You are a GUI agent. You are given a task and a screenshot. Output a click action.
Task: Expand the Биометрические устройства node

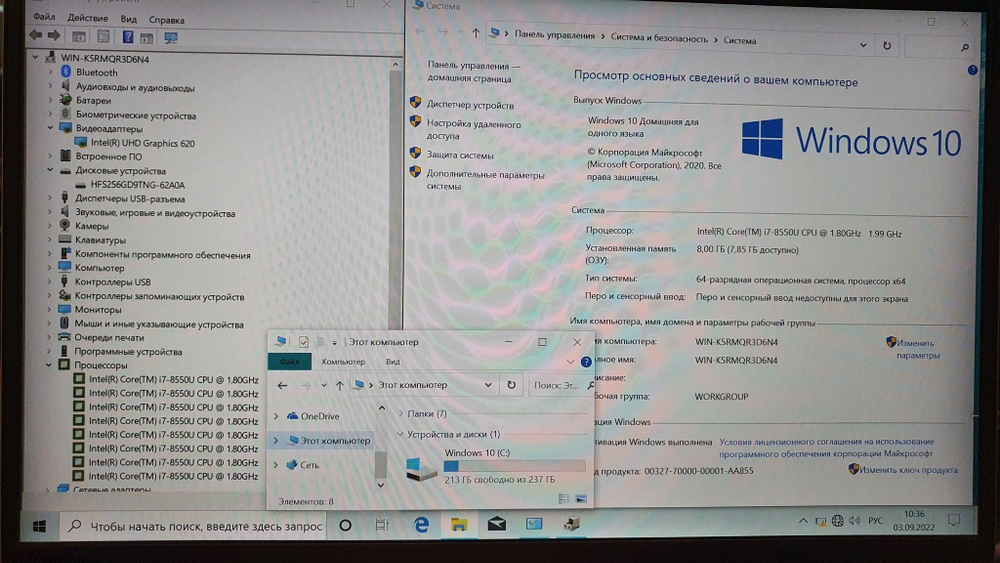[x=50, y=115]
